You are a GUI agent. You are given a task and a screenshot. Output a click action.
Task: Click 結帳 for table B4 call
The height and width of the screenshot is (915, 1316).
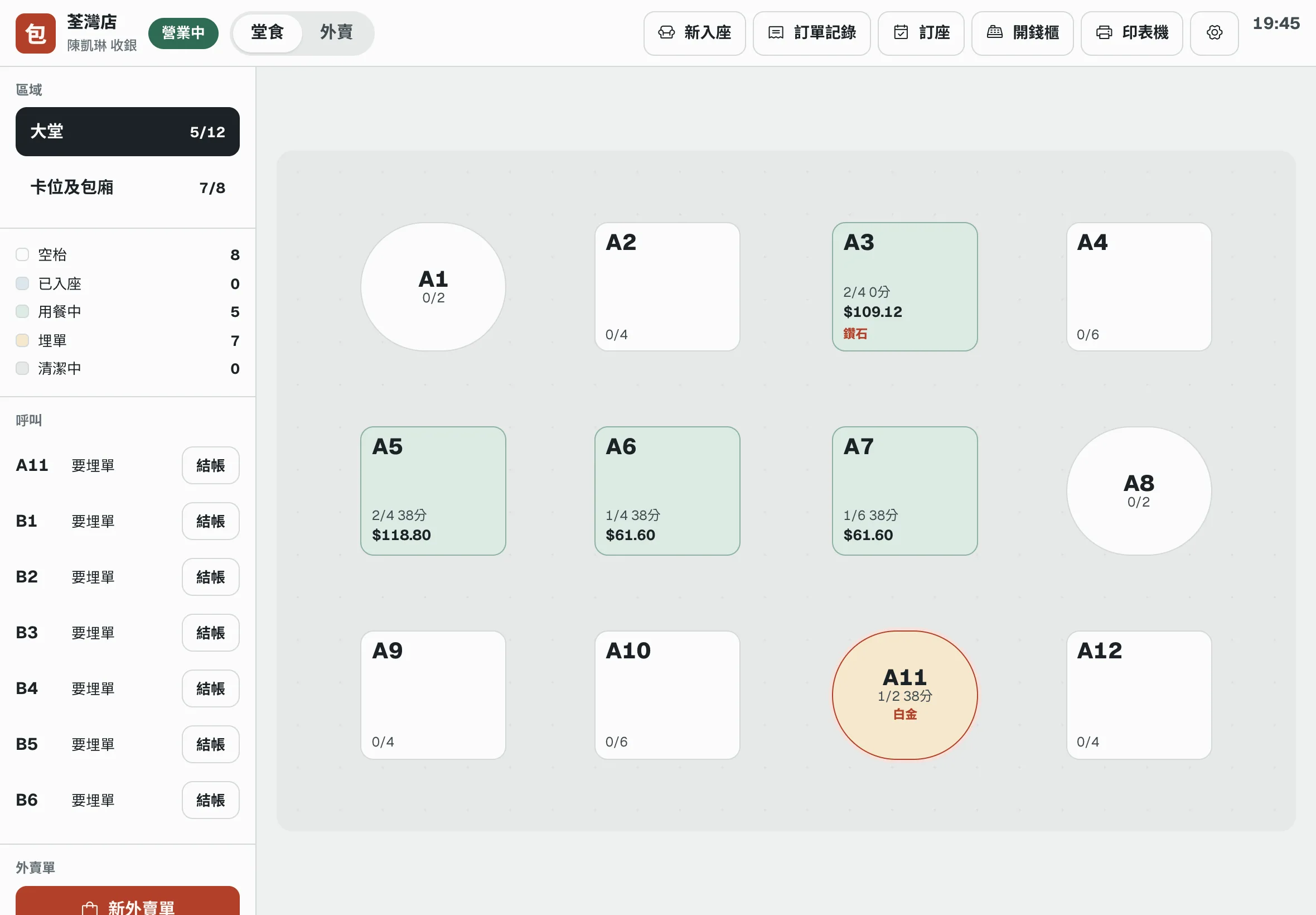point(210,688)
